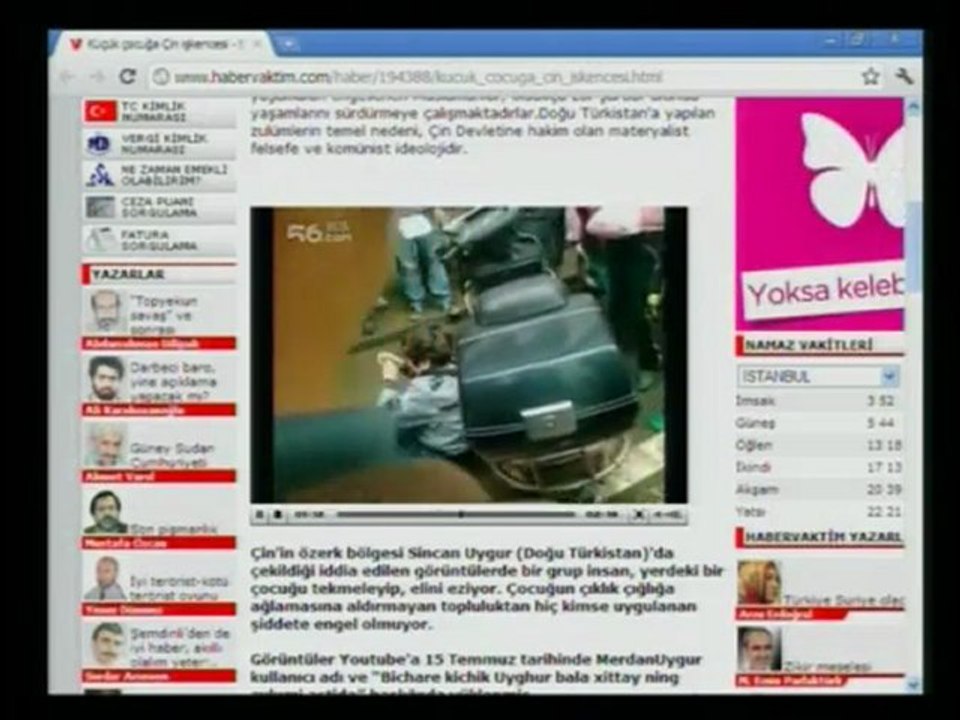
Task: Bookmark this page with the star icon
Action: (870, 77)
